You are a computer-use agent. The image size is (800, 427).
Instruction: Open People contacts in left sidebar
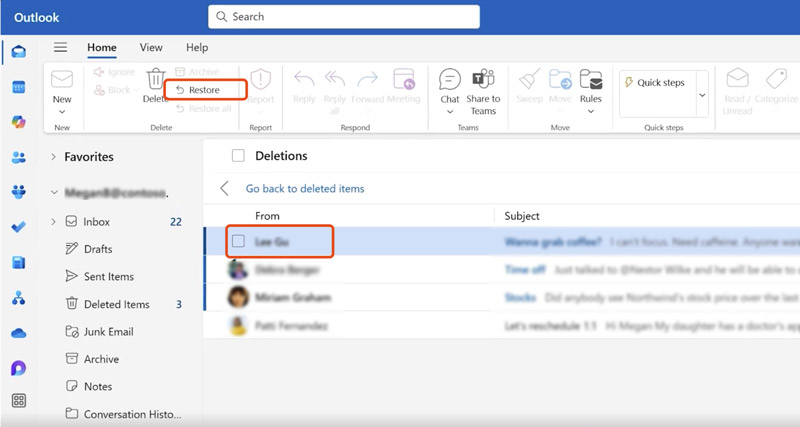[x=19, y=157]
